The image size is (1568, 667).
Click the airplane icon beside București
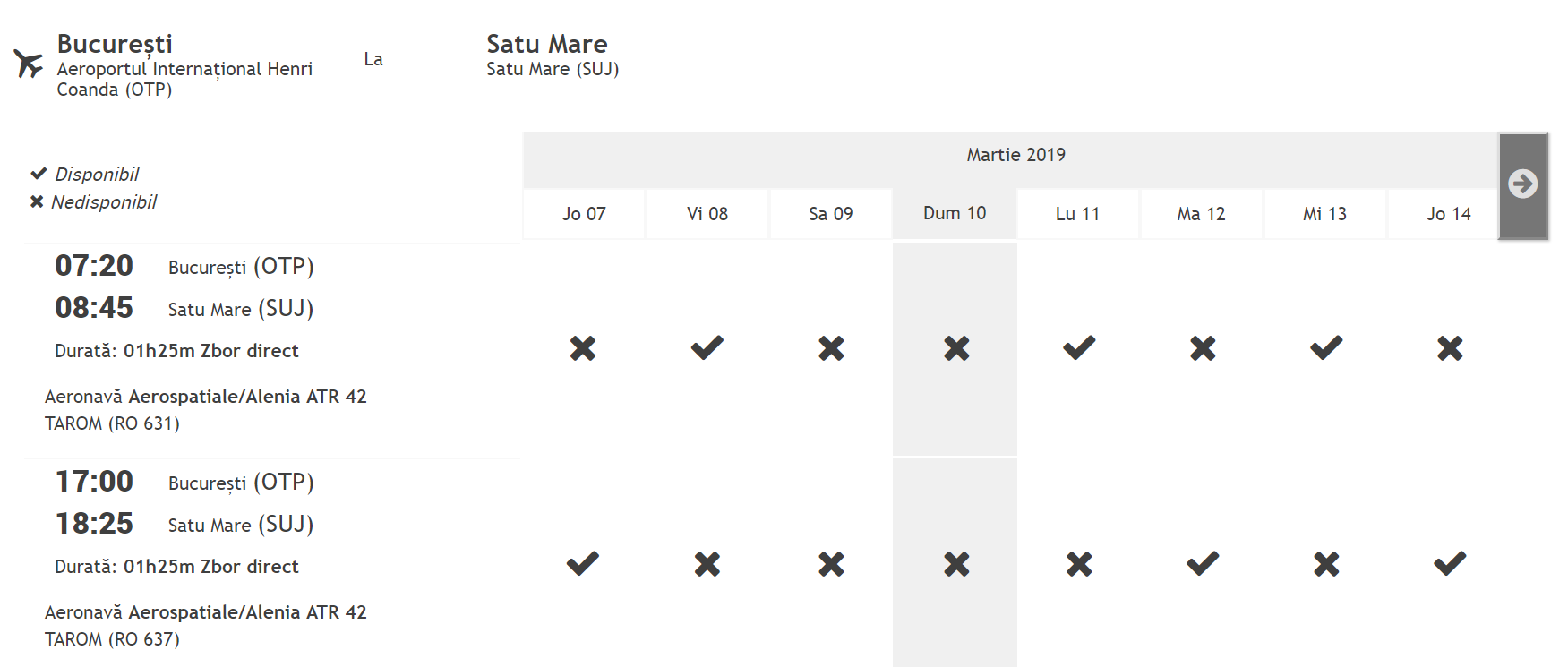tap(29, 64)
